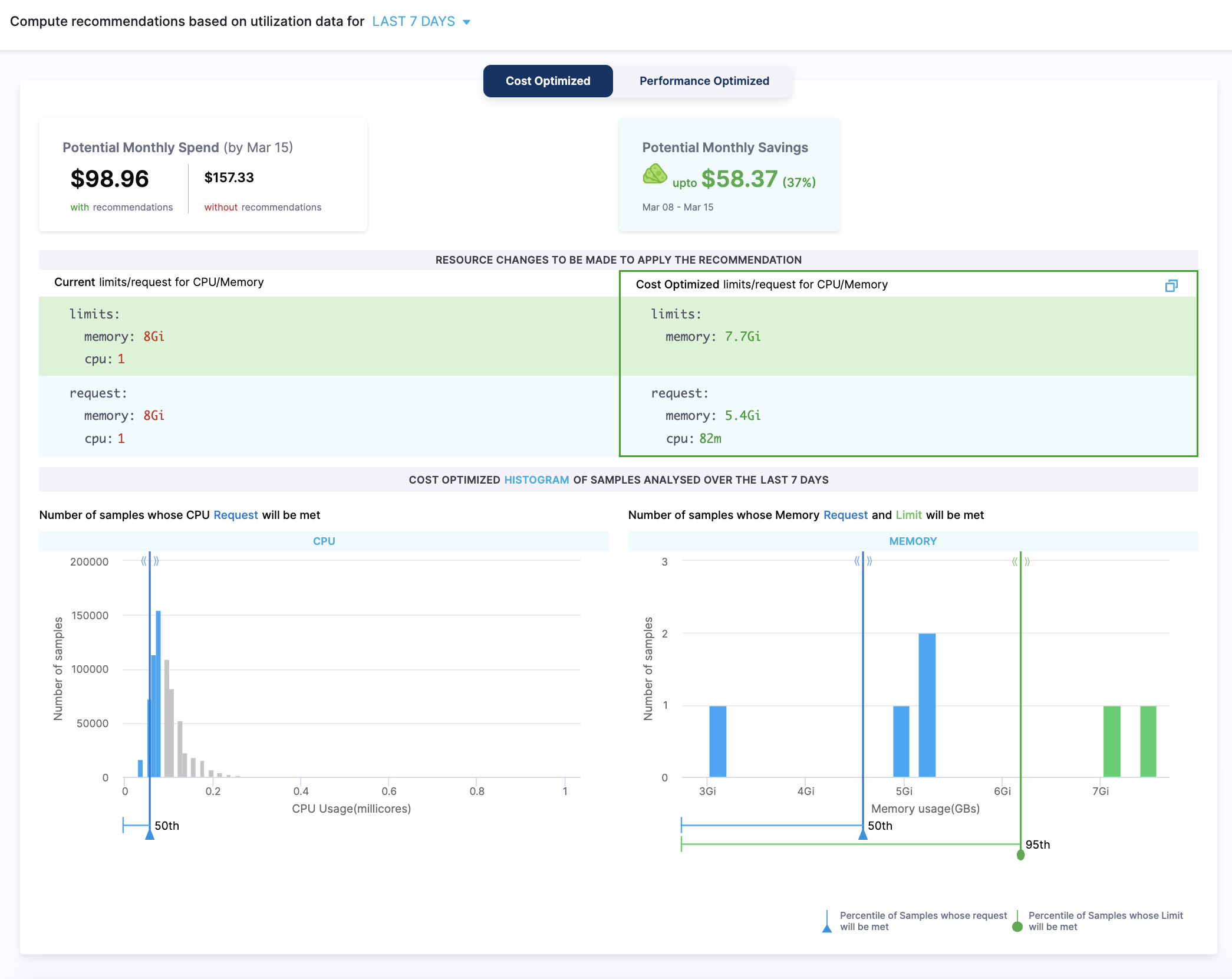Image resolution: width=1232 pixels, height=979 pixels.
Task: Click the memory 95th percentile circle marker
Action: pos(1020,855)
